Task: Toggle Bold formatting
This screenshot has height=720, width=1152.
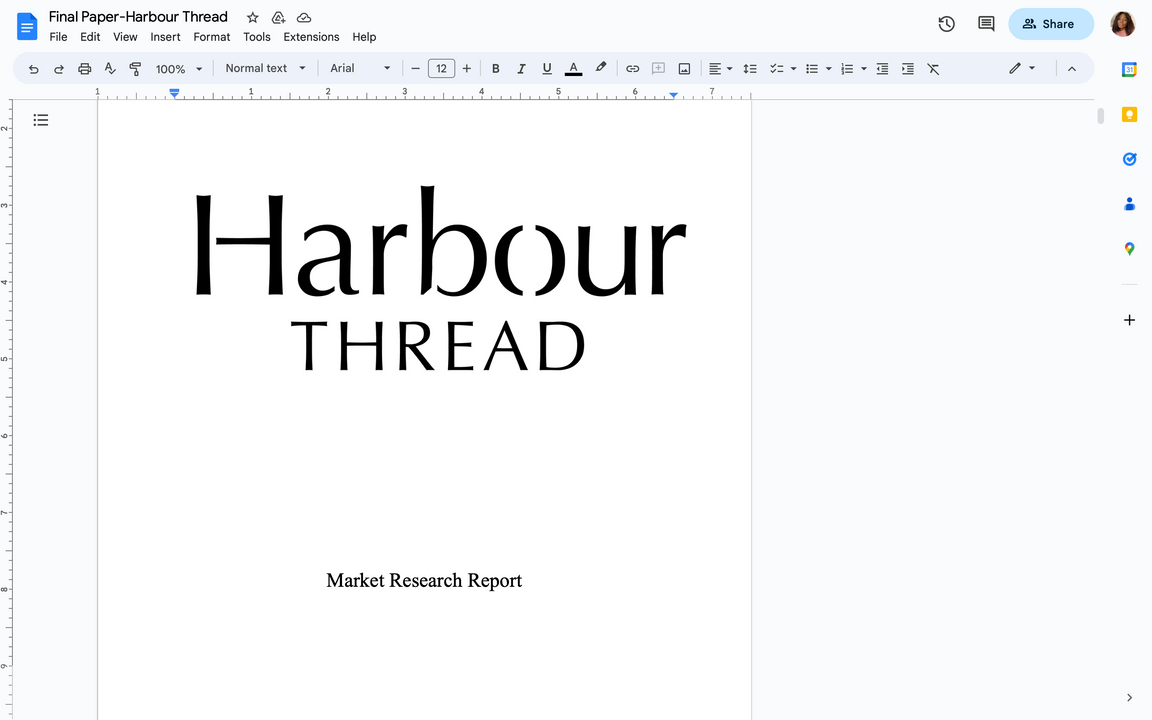Action: coord(495,69)
